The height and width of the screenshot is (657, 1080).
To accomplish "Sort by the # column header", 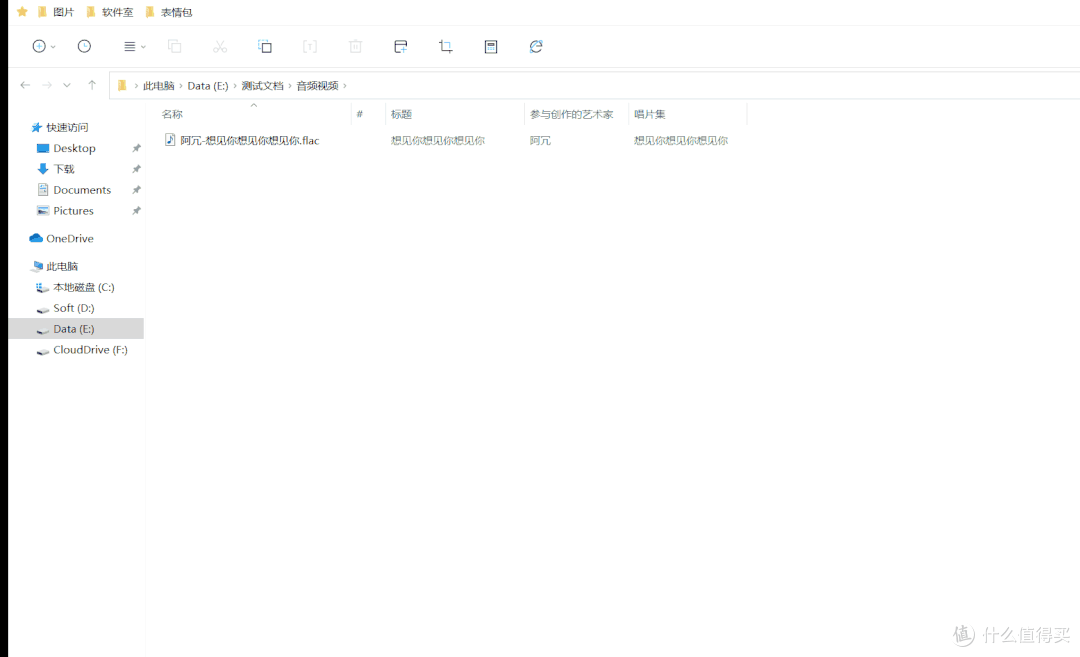I will [x=360, y=114].
